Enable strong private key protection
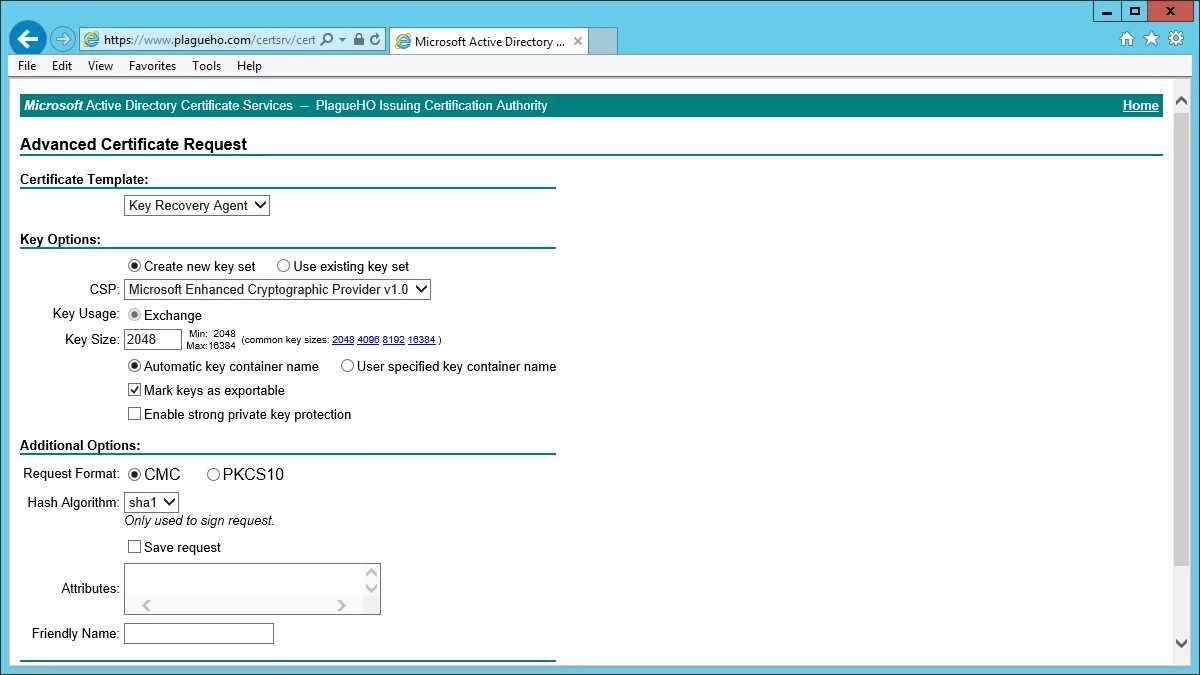This screenshot has height=675, width=1200. click(x=135, y=414)
